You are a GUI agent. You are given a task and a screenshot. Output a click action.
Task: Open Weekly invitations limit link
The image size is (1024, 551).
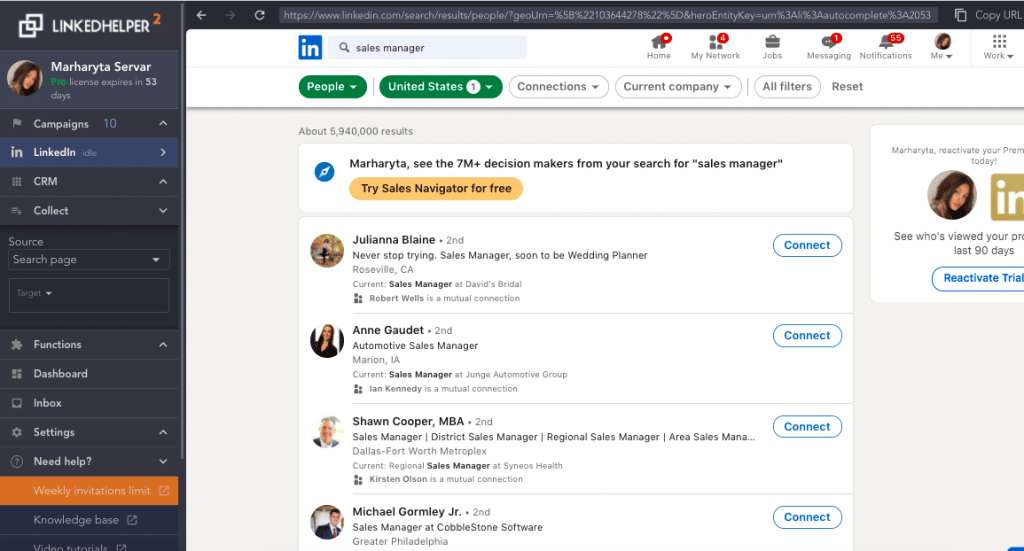click(x=92, y=491)
